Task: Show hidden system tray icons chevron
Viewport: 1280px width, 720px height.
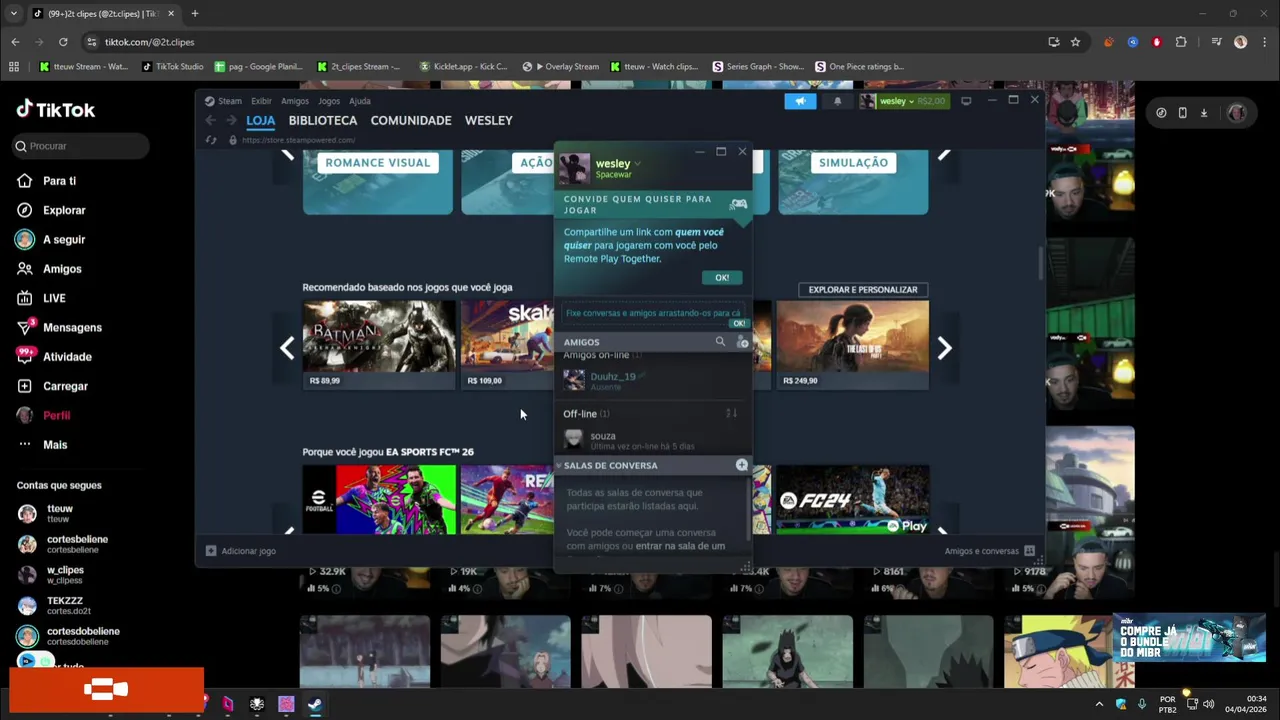Action: click(x=1099, y=704)
